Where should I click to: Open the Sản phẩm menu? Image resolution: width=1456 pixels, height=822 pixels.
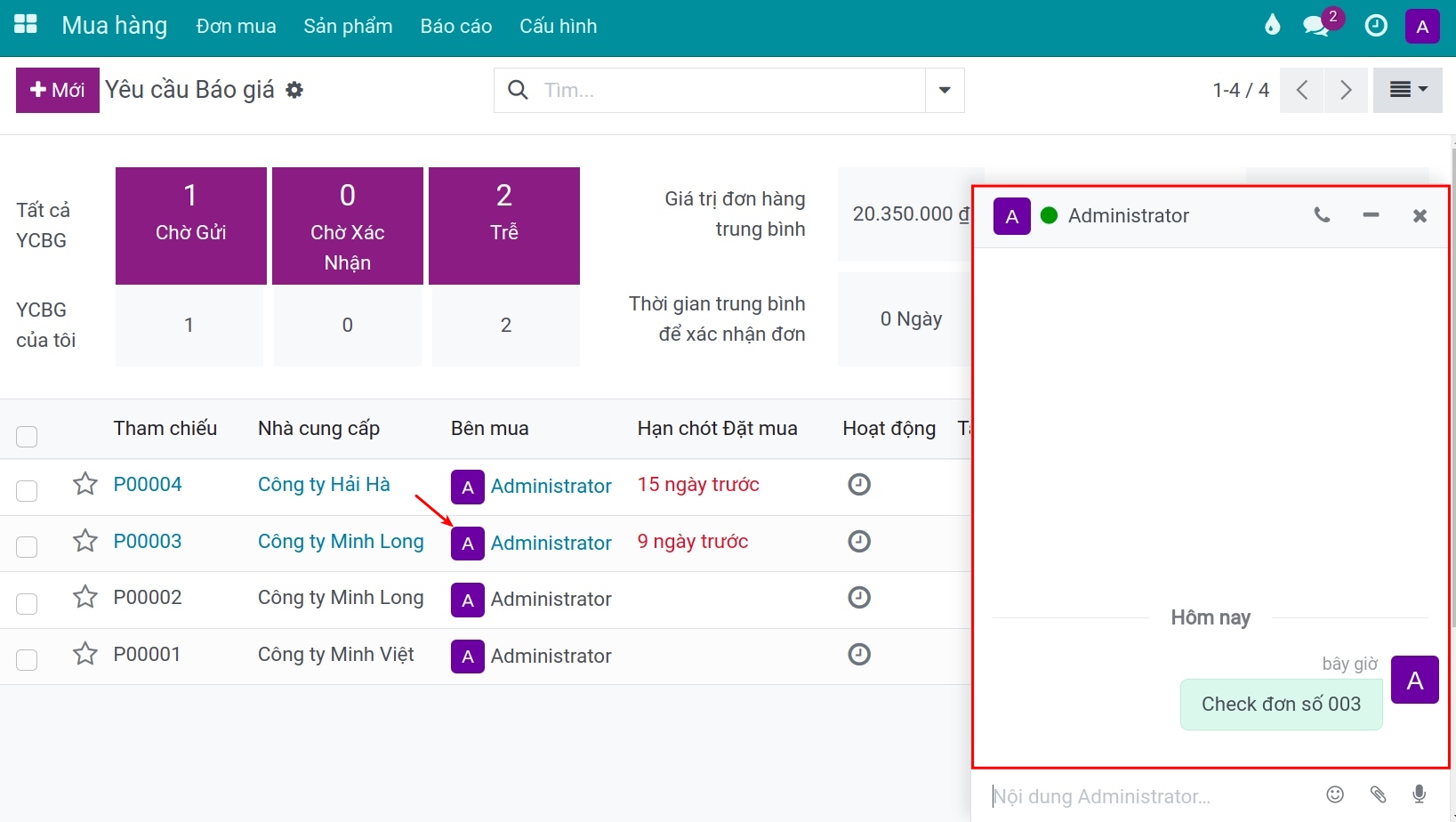click(348, 27)
